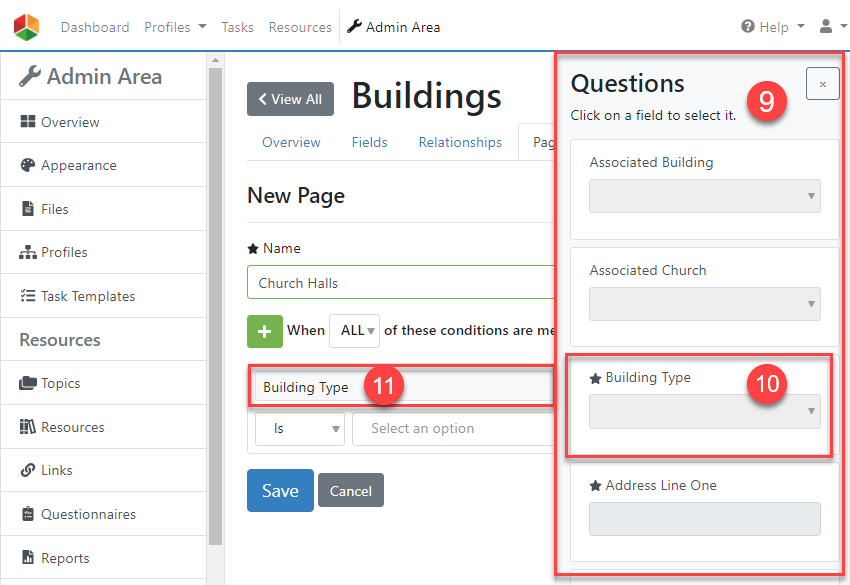Click the app logo in the navbar

27,27
